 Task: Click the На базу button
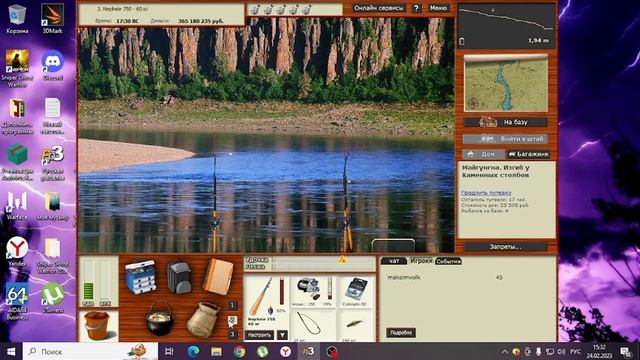(x=506, y=122)
